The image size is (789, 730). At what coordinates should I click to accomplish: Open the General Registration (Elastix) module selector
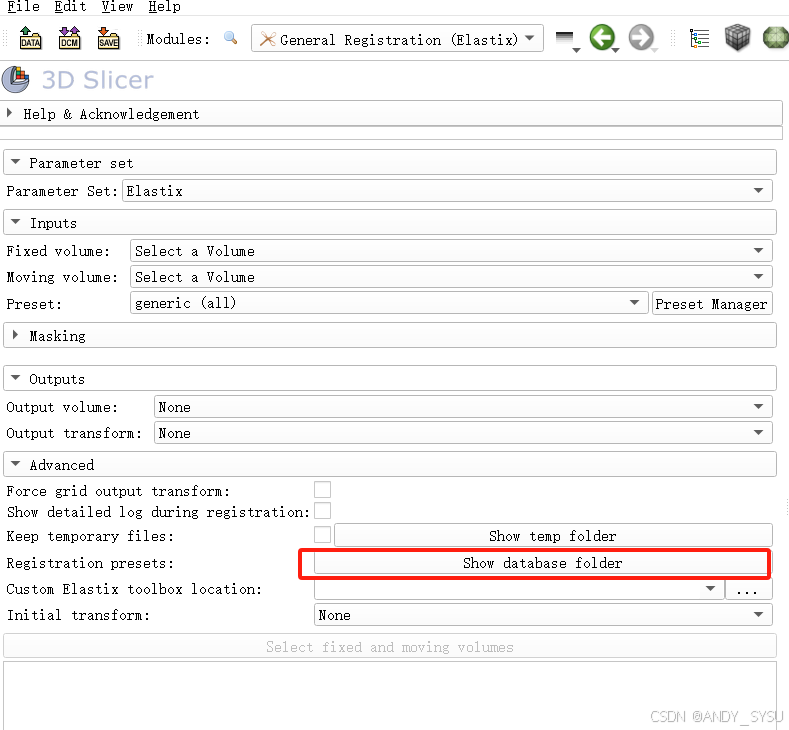397,38
